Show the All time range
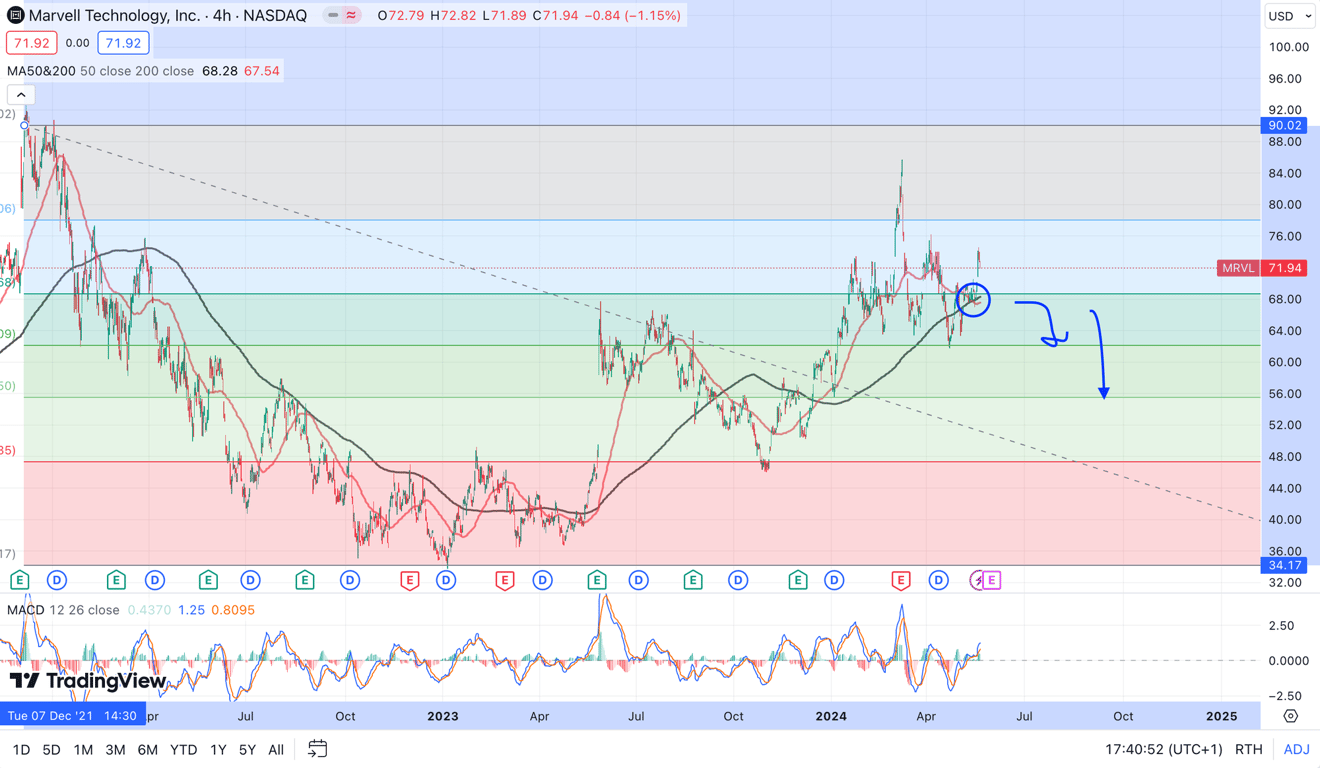Screen dimensions: 1320x768 276,749
